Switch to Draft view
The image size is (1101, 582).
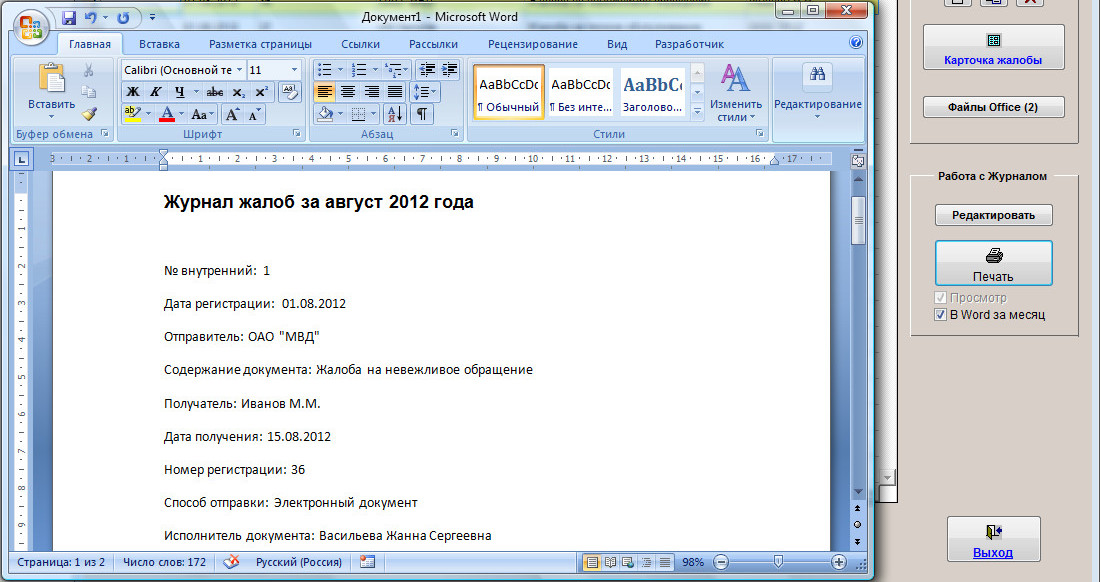664,562
